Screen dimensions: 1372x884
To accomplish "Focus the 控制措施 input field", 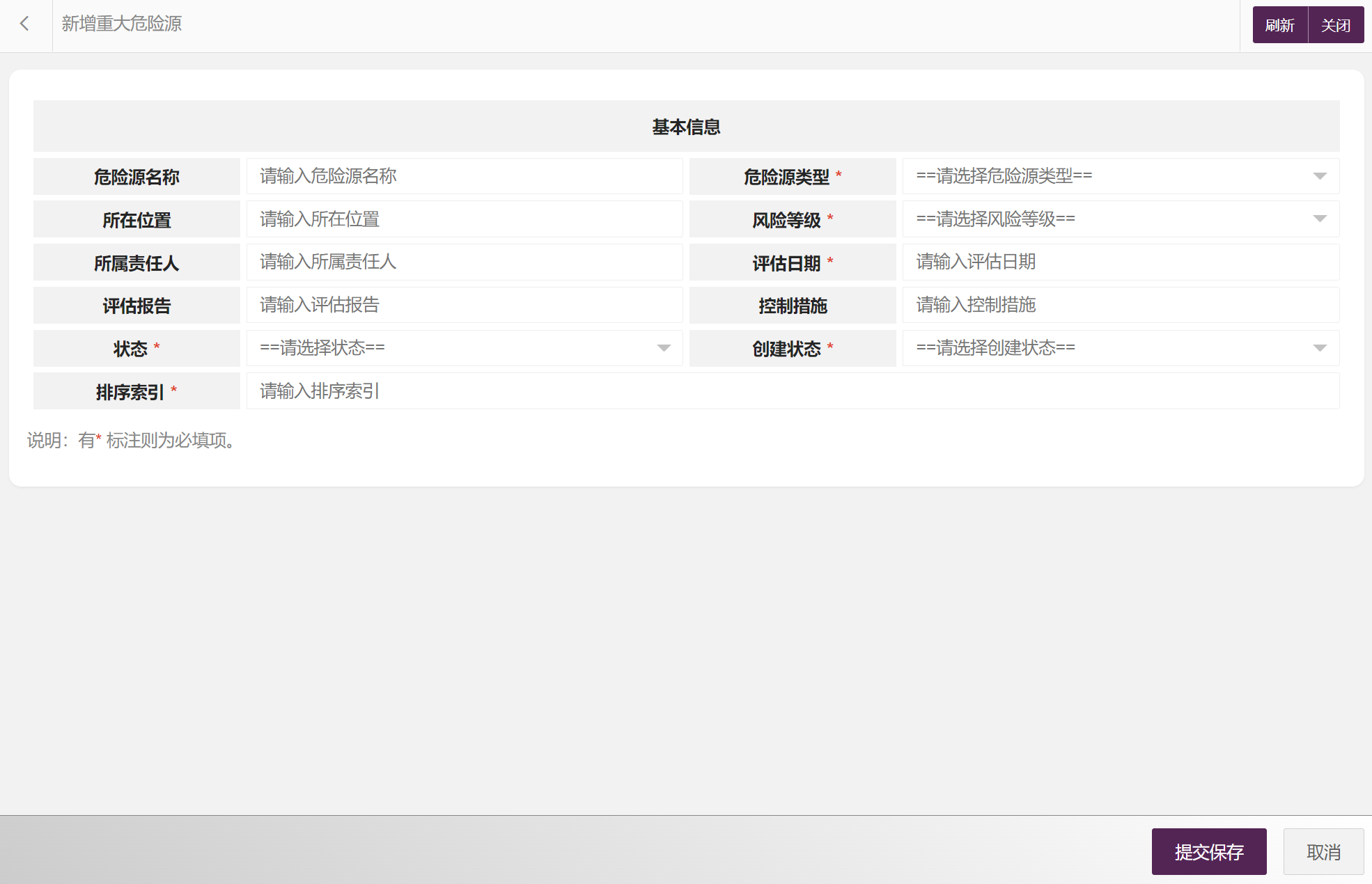I will click(1120, 305).
